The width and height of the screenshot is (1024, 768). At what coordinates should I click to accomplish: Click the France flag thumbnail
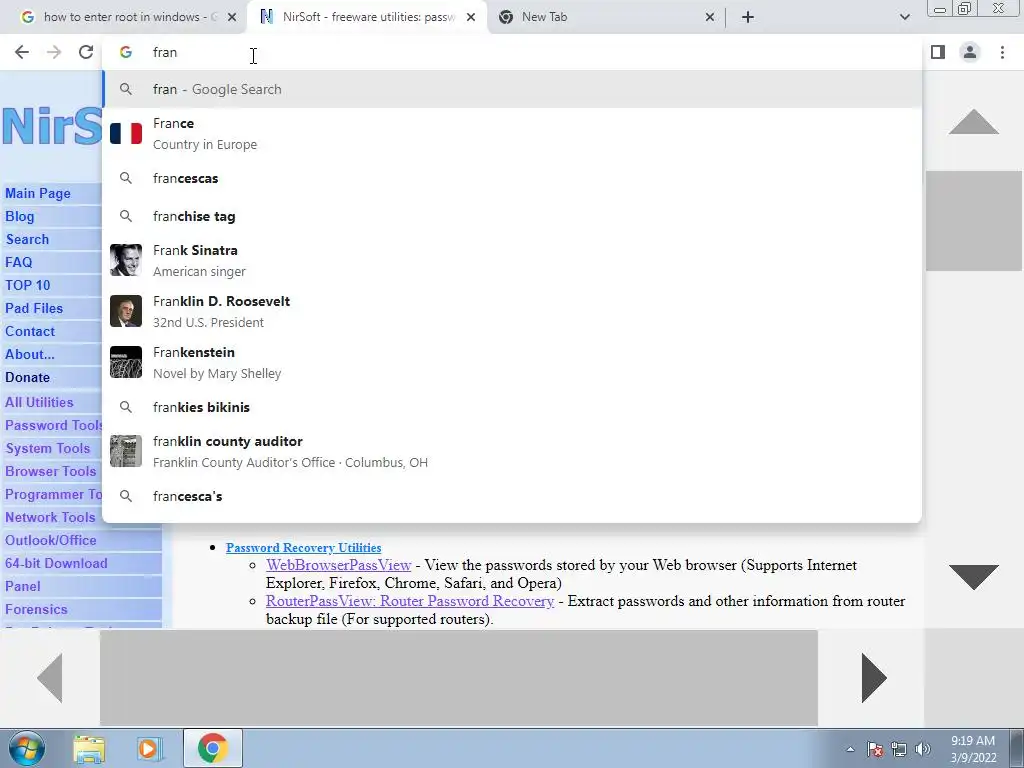tap(126, 133)
